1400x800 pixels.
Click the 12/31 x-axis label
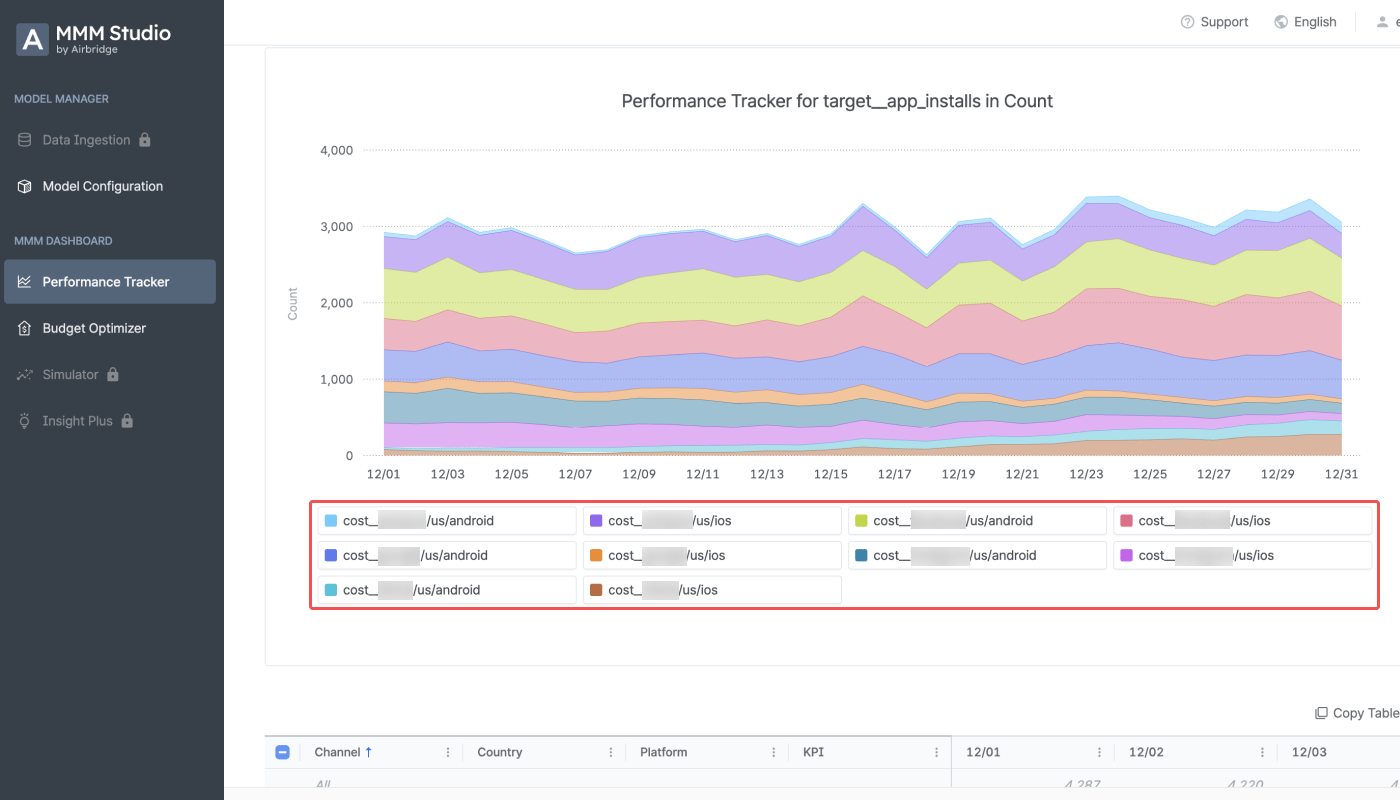coord(1342,474)
